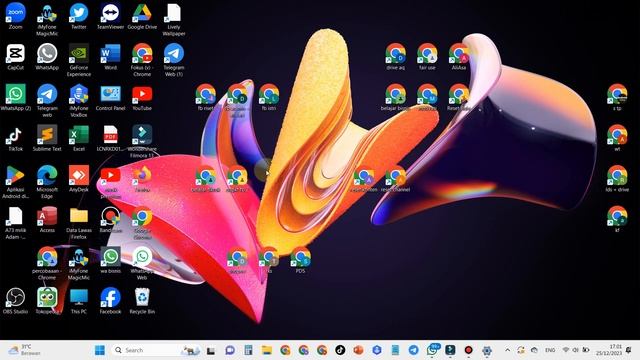Open WhatsApp with badge on taskbar
Image resolution: width=640 pixels, height=360 pixels.
point(432,350)
